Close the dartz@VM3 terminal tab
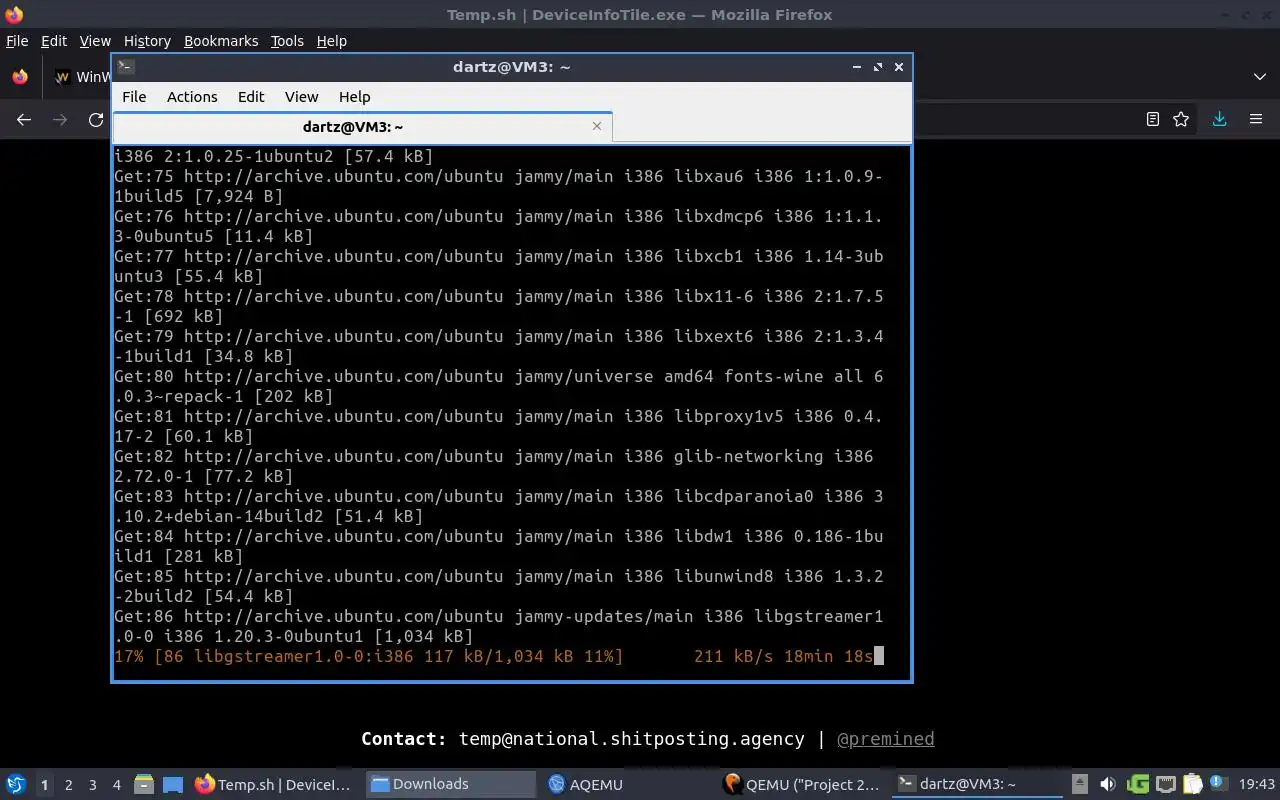Screen dimensions: 1280x800 pyautogui.click(x=597, y=126)
